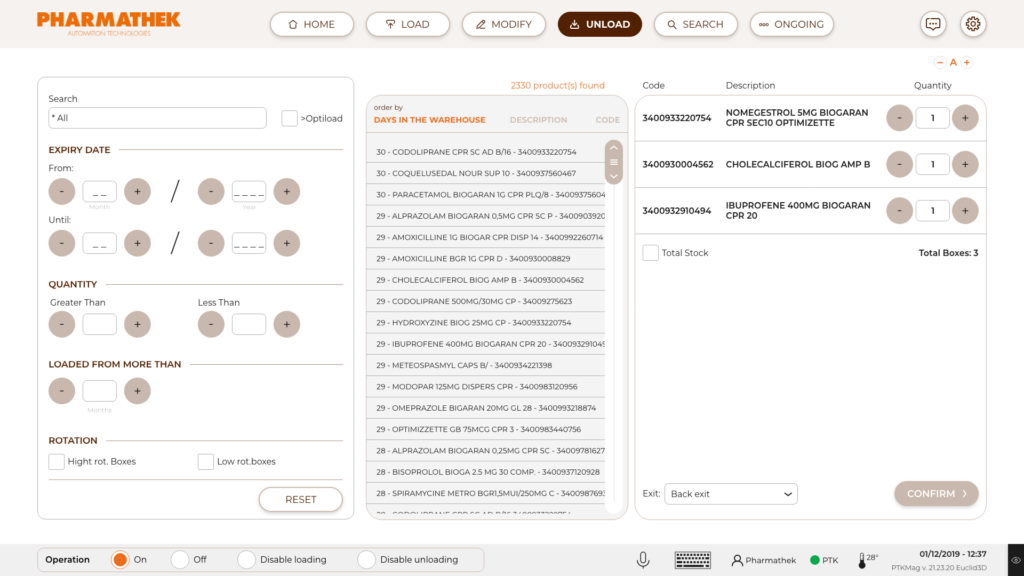Click the eye icon in the corner
1024x576 pixels.
click(1016, 560)
